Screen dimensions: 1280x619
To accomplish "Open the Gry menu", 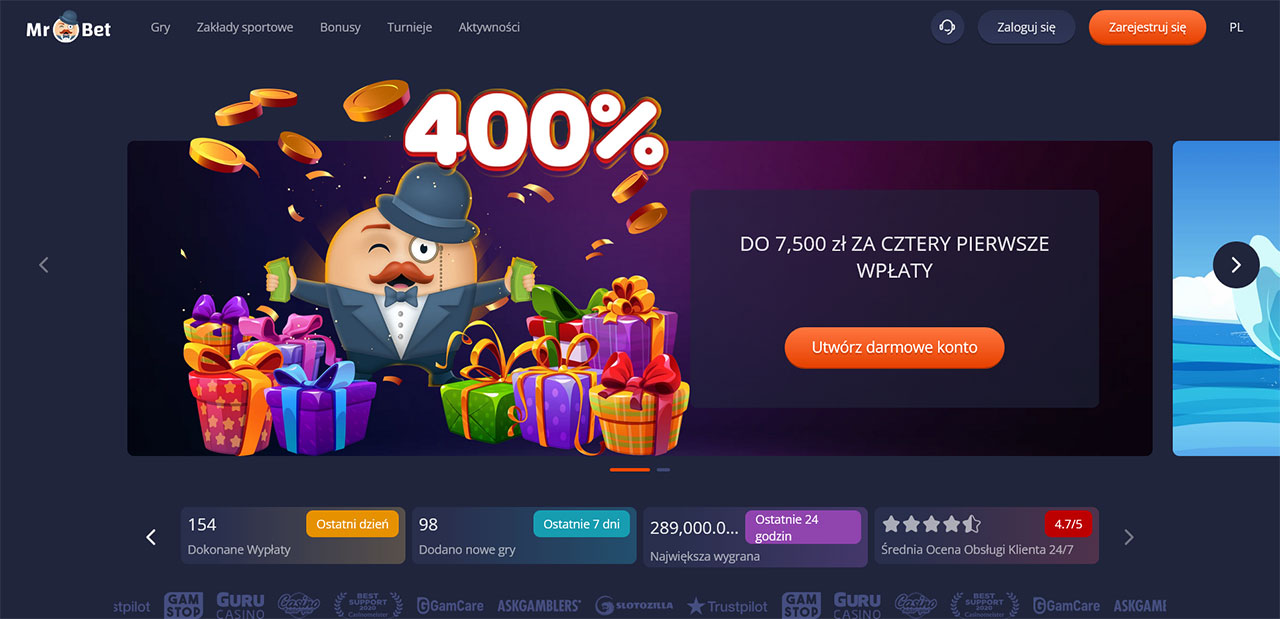I will [x=160, y=27].
